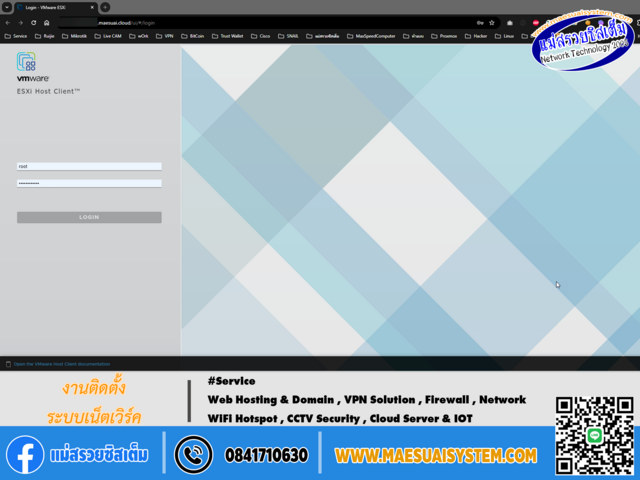
Task: Reload the current page
Action: coord(33,23)
